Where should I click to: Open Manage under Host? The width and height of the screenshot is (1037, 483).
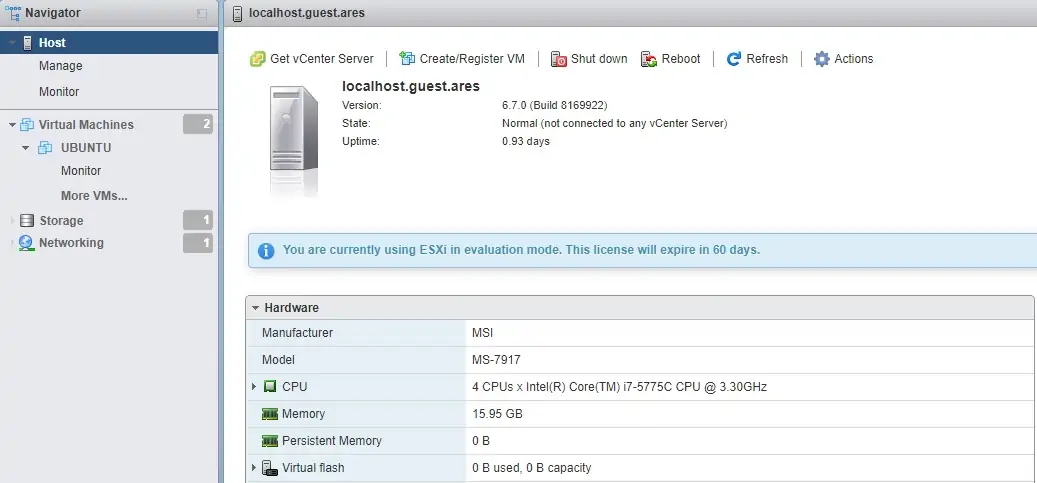pos(61,66)
